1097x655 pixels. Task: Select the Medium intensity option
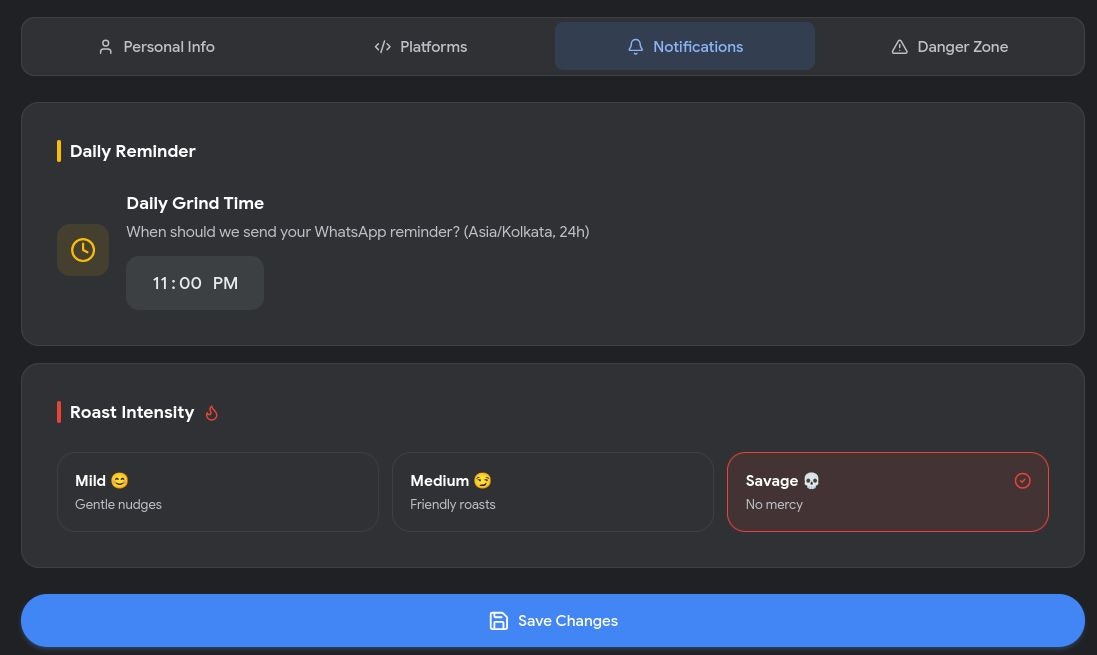pos(553,491)
